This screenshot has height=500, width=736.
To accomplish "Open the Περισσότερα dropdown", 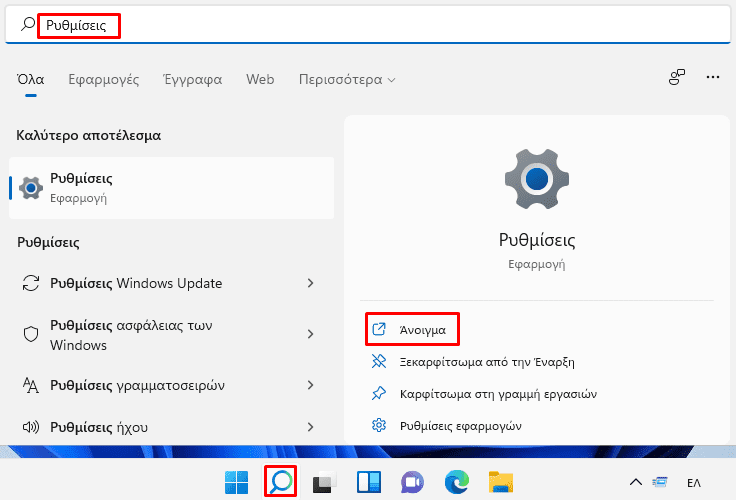I will click(347, 80).
